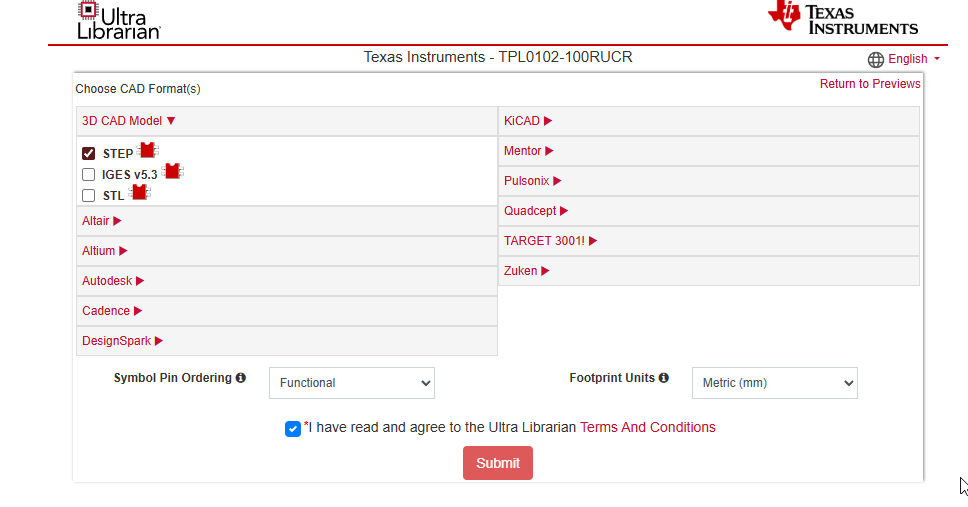The width and height of the screenshot is (968, 507).
Task: Click the red chip icon beside STL
Action: click(x=140, y=192)
